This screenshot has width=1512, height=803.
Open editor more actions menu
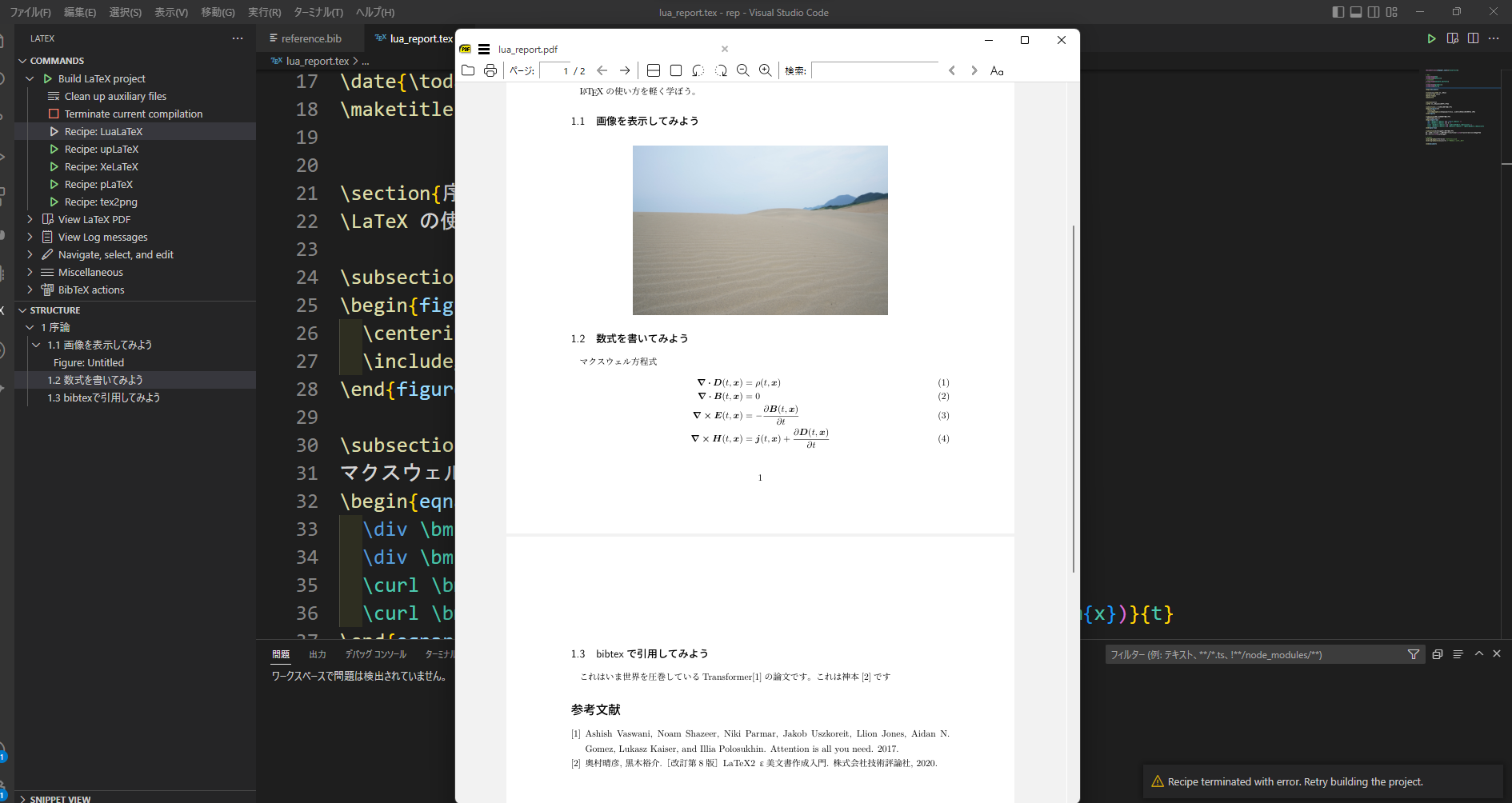tap(1494, 38)
